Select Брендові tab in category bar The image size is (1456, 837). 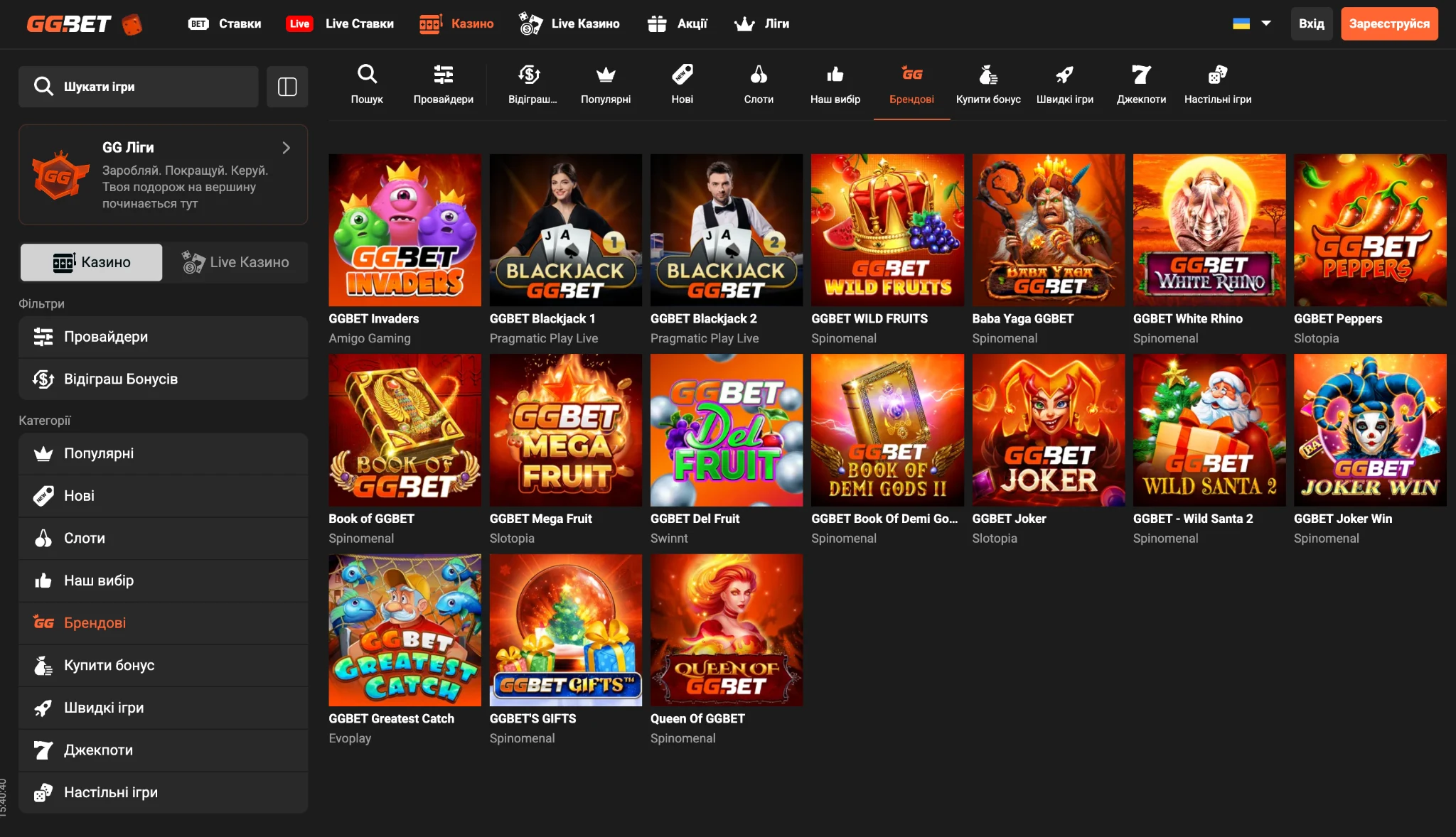pos(911,85)
